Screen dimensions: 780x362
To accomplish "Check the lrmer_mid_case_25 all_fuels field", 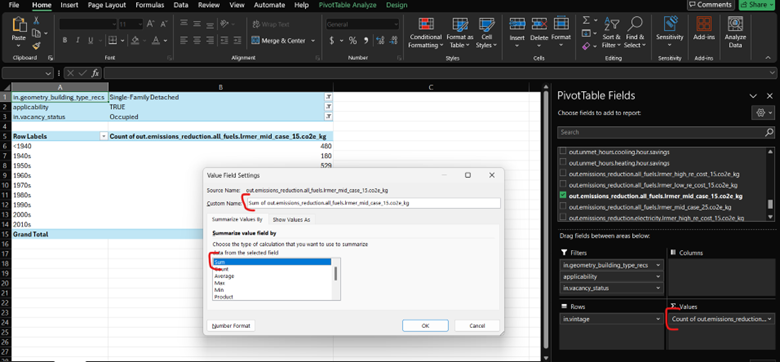I will [563, 206].
